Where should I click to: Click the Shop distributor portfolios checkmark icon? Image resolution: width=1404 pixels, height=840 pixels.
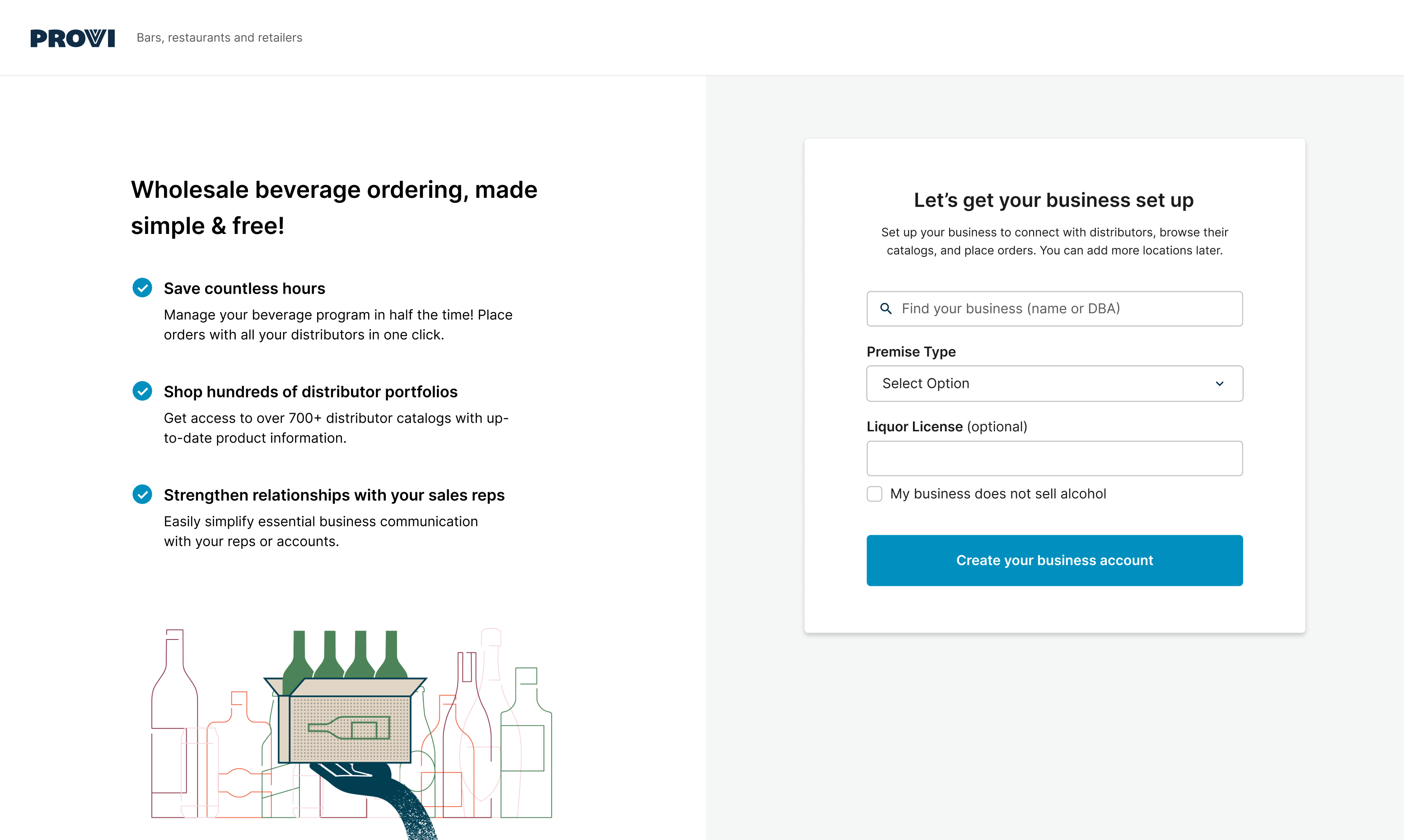(142, 391)
